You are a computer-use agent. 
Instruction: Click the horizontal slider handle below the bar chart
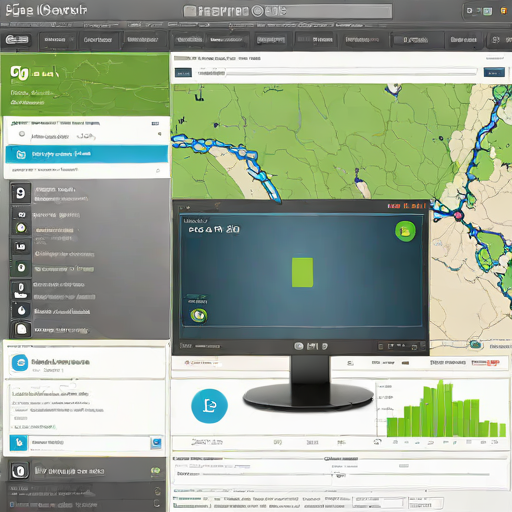[339, 475]
